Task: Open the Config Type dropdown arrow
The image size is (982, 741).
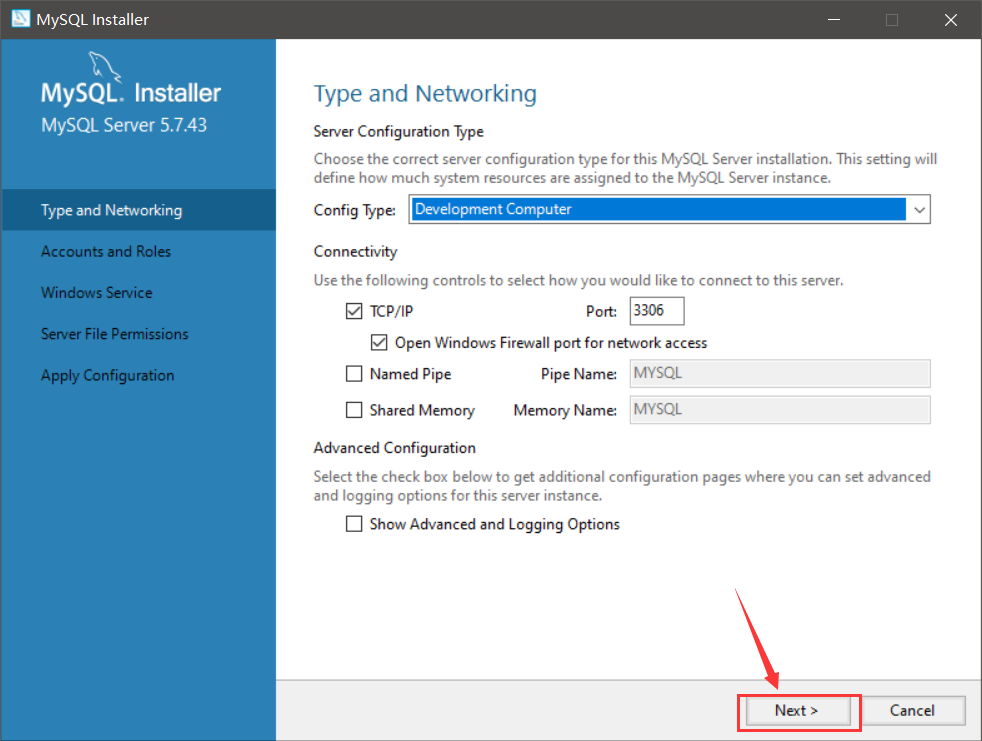Action: pyautogui.click(x=919, y=210)
